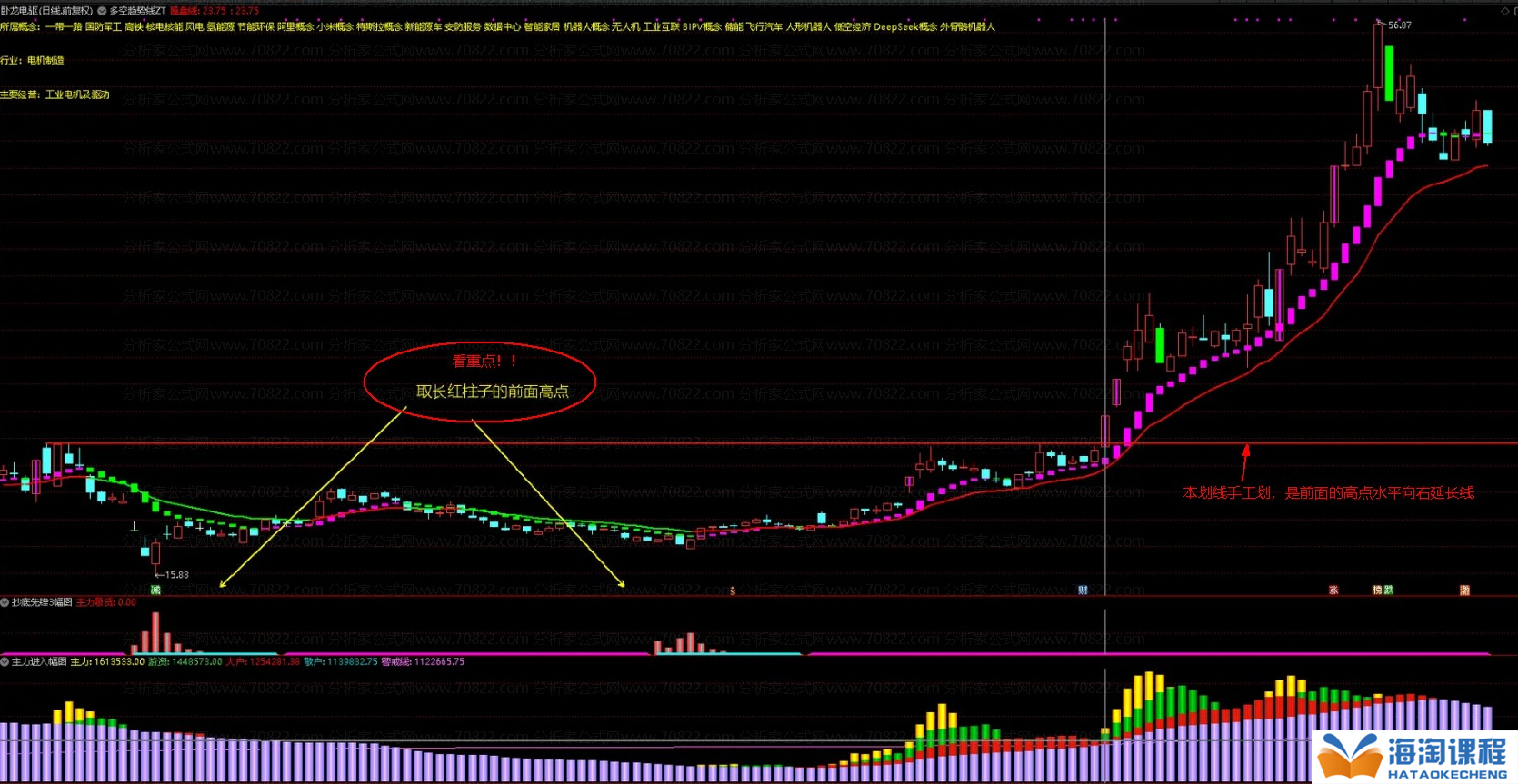
Task: Click the 海淘课程 logo at bottom right
Action: click(1414, 757)
